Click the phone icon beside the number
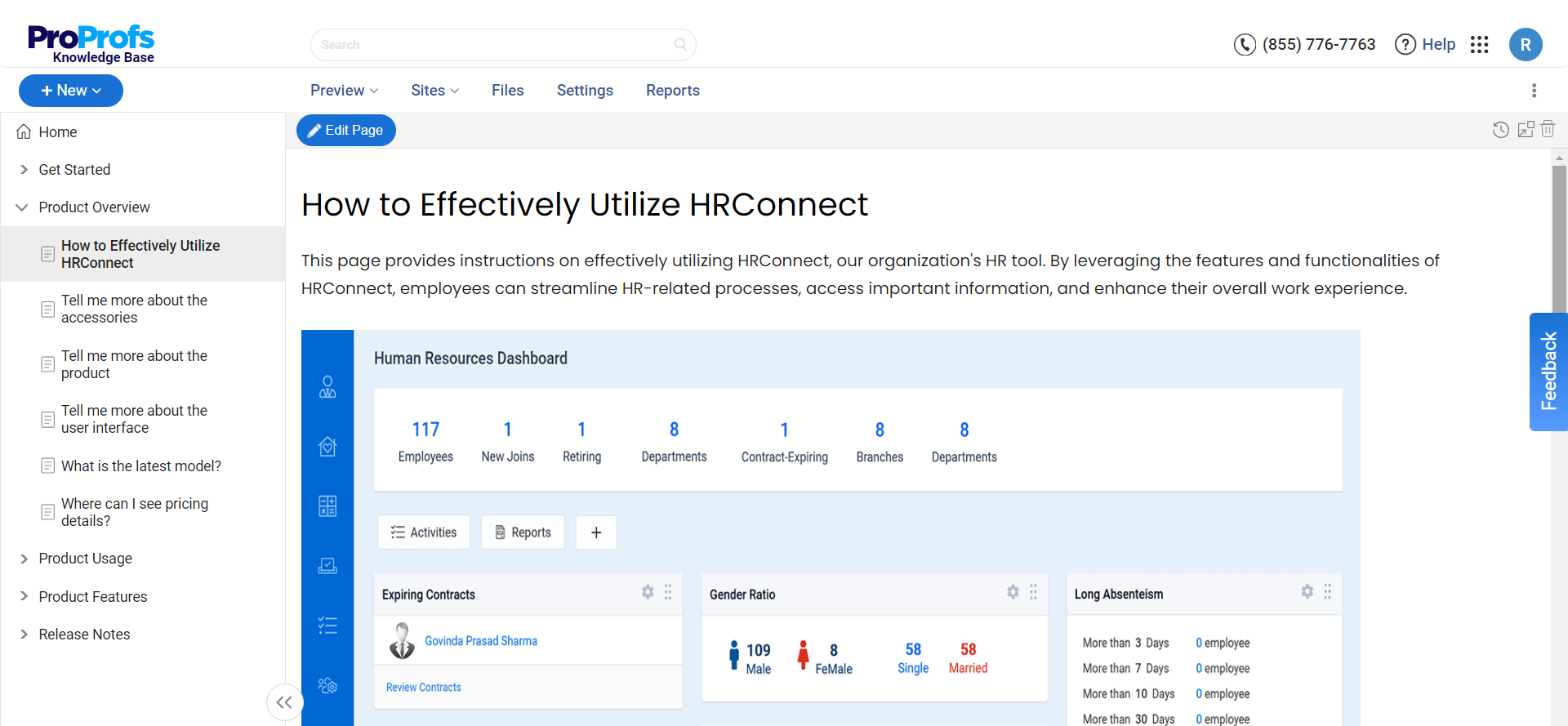The height and width of the screenshot is (726, 1568). click(x=1245, y=44)
